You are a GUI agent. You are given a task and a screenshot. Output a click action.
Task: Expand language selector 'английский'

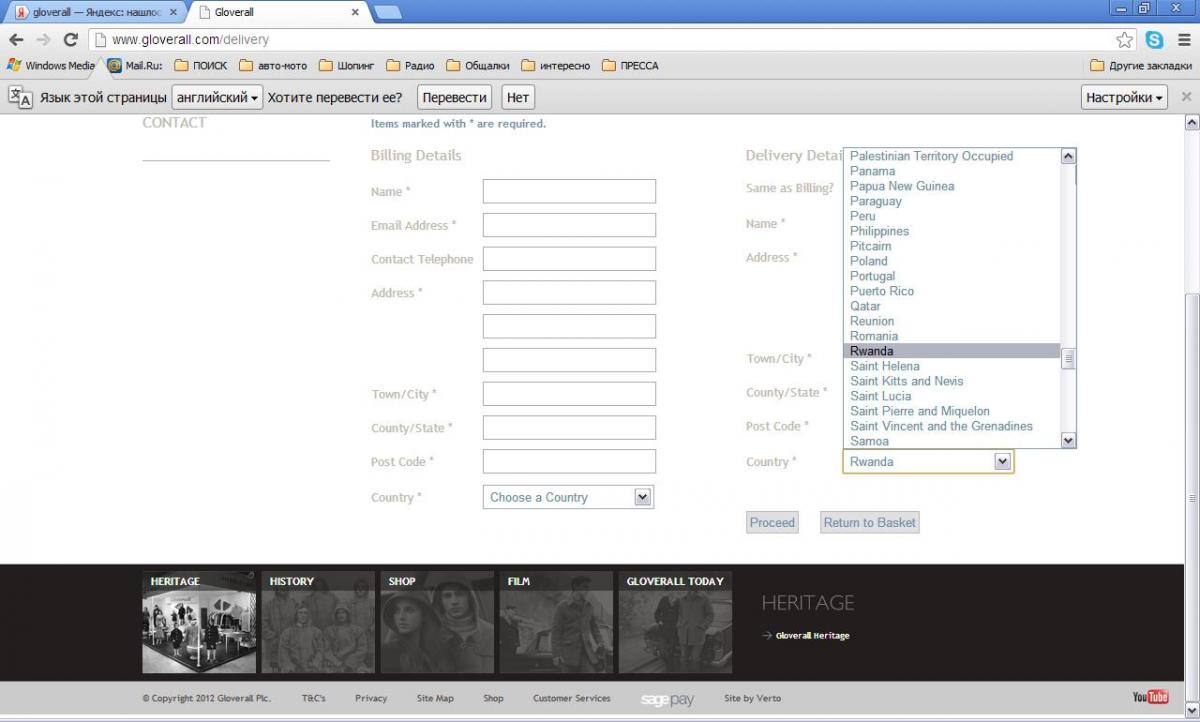click(217, 97)
